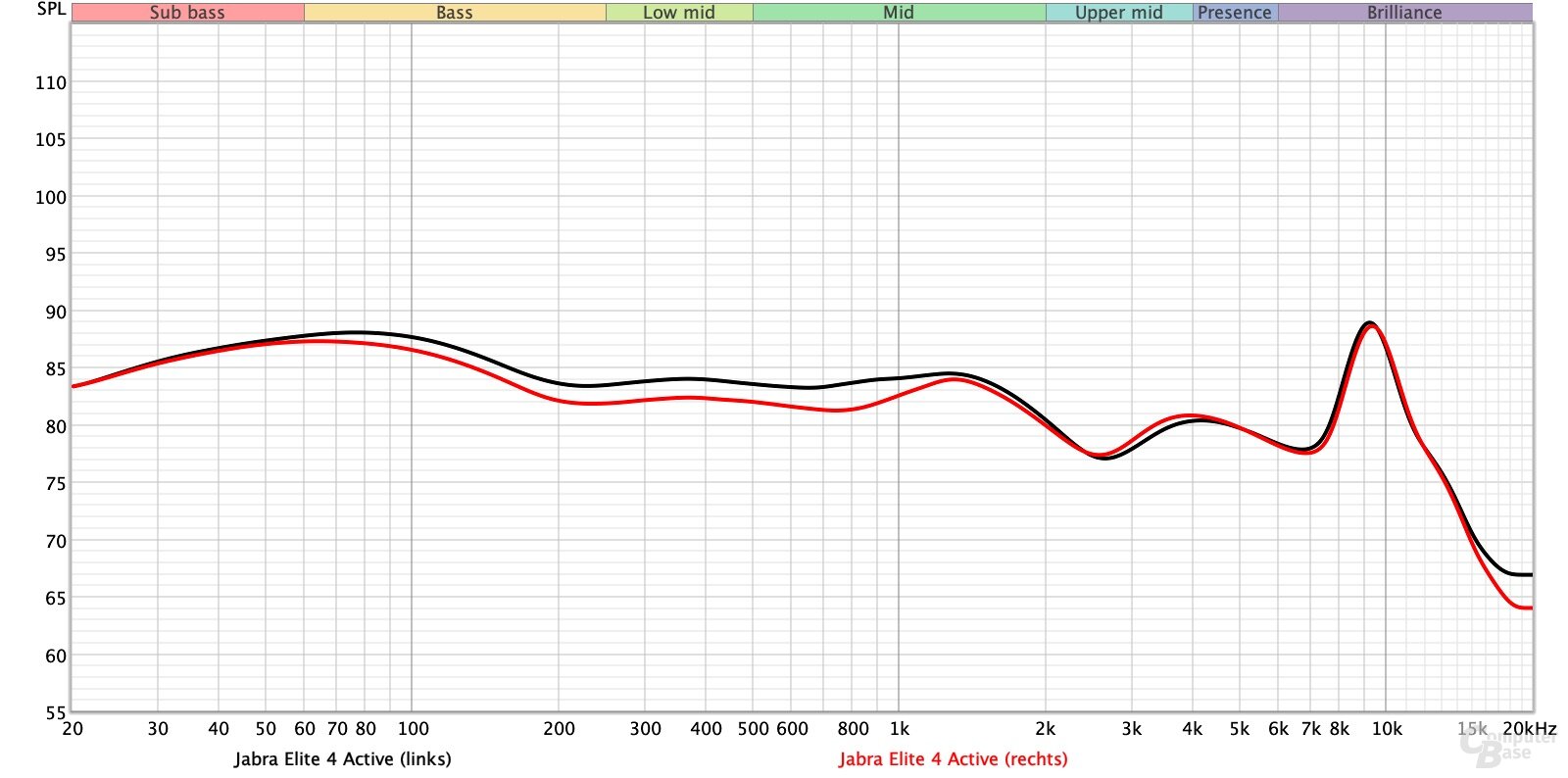Click the 5k frequency axis label
Viewport: 1568px width, 778px height.
1240,728
